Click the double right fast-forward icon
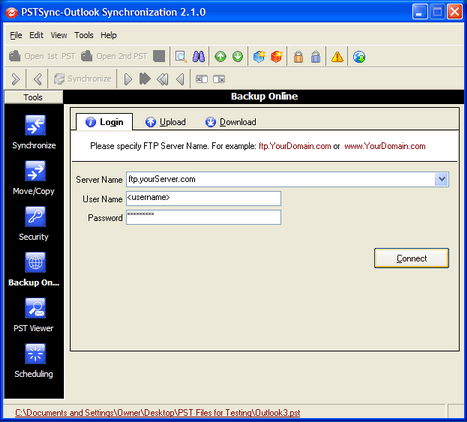Viewport: 467px width, 422px height. 145,79
